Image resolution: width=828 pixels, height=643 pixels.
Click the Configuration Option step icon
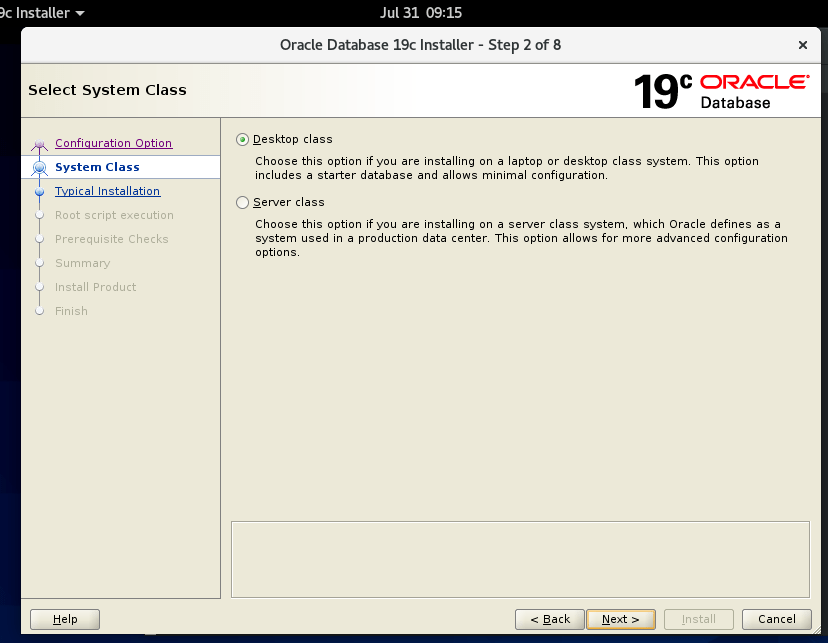tap(39, 144)
